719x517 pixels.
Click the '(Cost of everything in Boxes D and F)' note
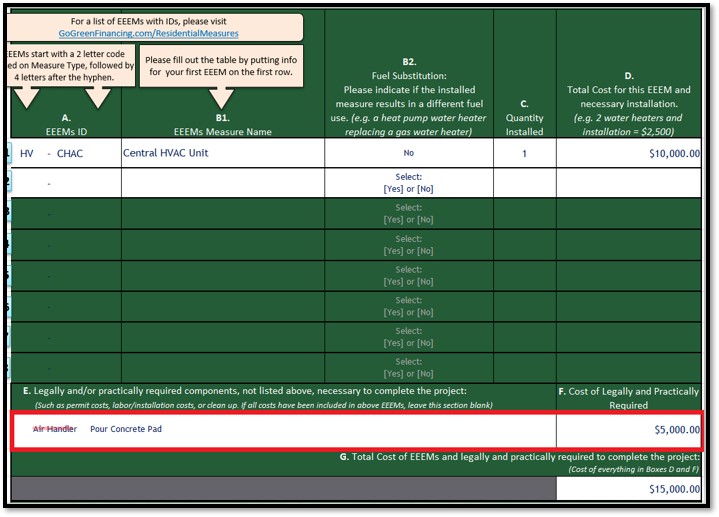coord(634,469)
